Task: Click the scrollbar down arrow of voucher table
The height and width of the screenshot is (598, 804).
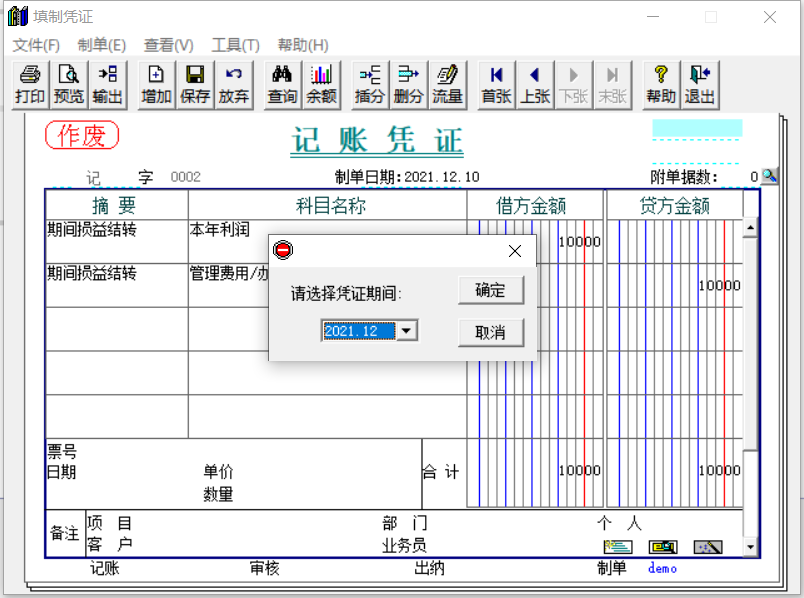Action: [750, 547]
